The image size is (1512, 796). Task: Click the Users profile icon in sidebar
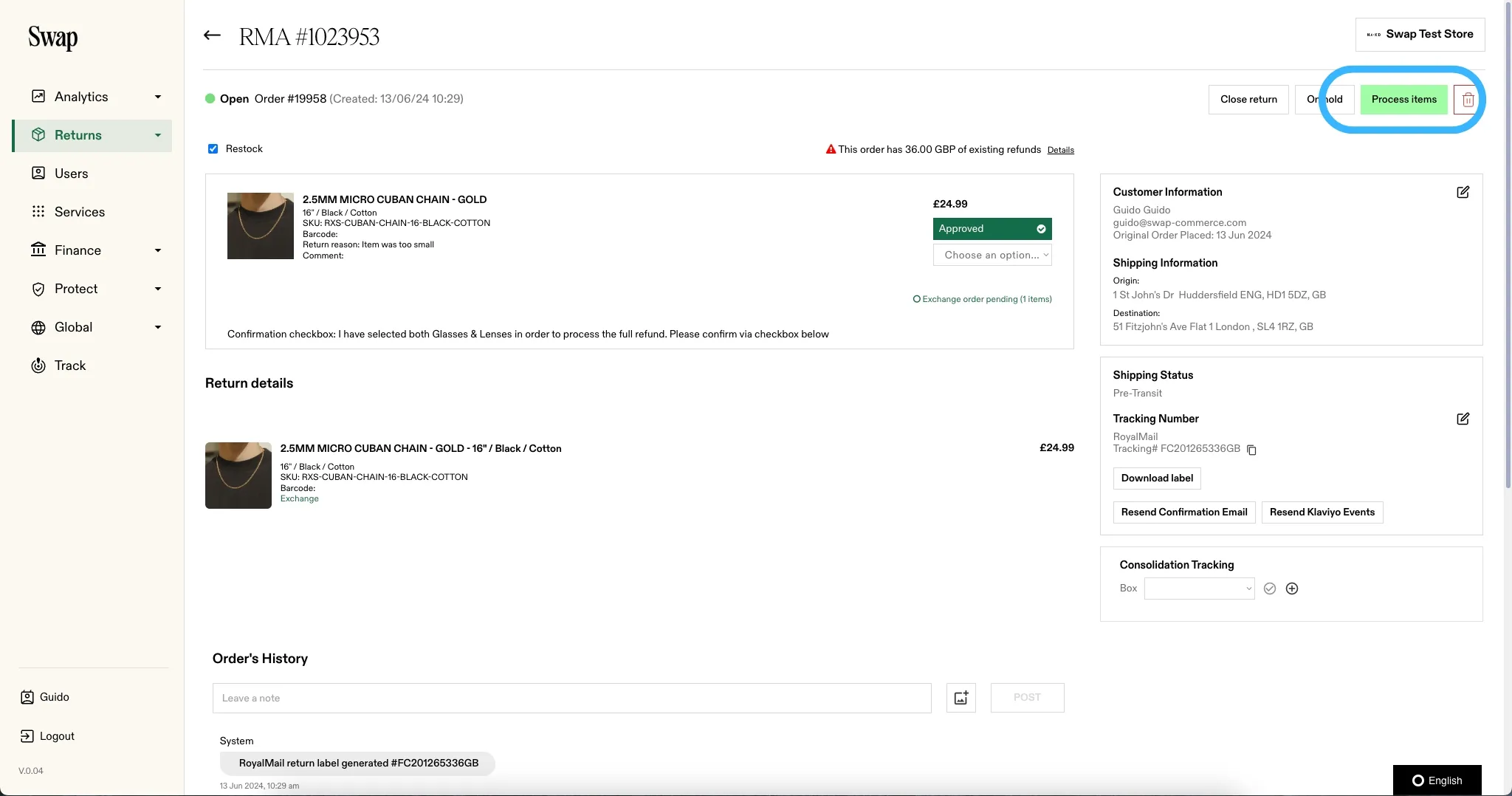click(x=38, y=174)
